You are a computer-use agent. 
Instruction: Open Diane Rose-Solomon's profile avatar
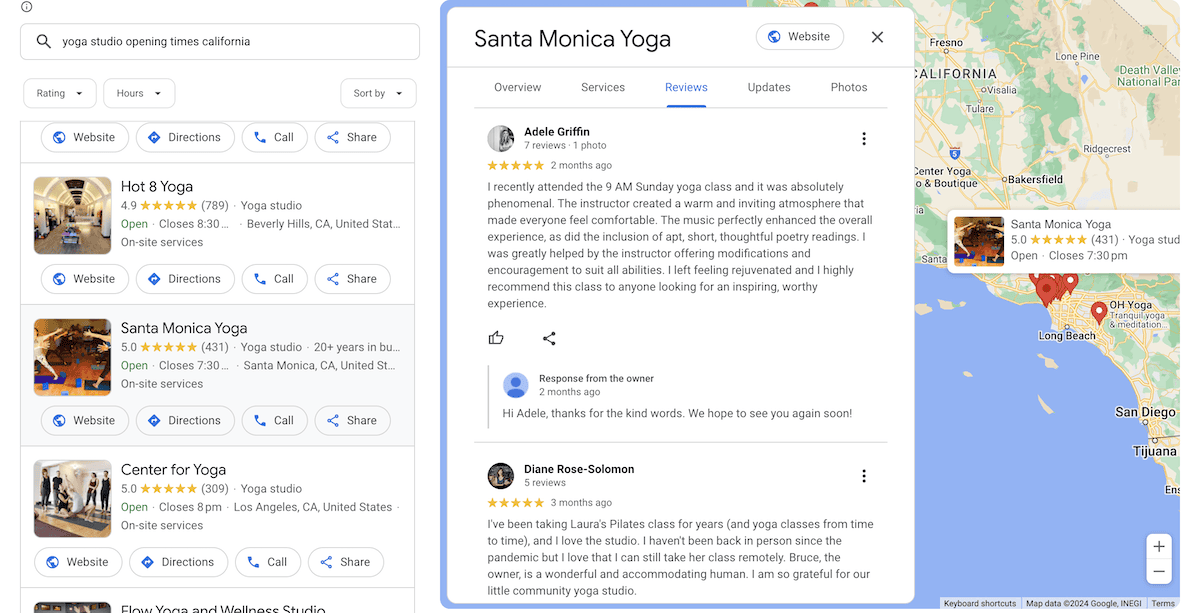click(501, 476)
